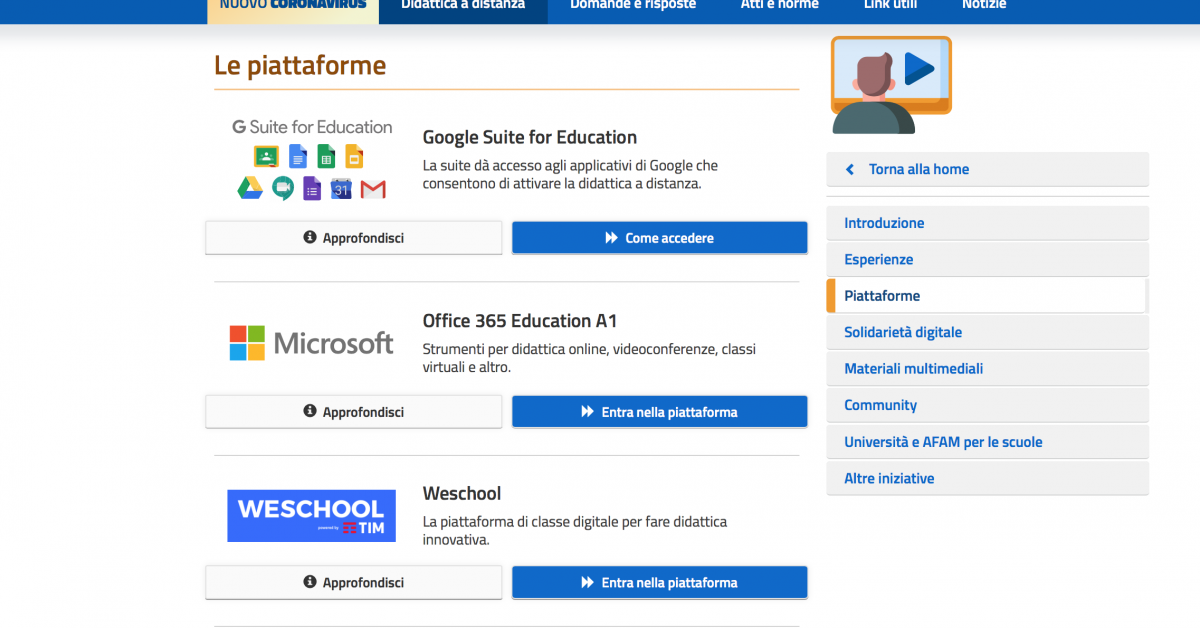The image size is (1200, 628).
Task: Open Community sidebar link
Action: tap(988, 405)
